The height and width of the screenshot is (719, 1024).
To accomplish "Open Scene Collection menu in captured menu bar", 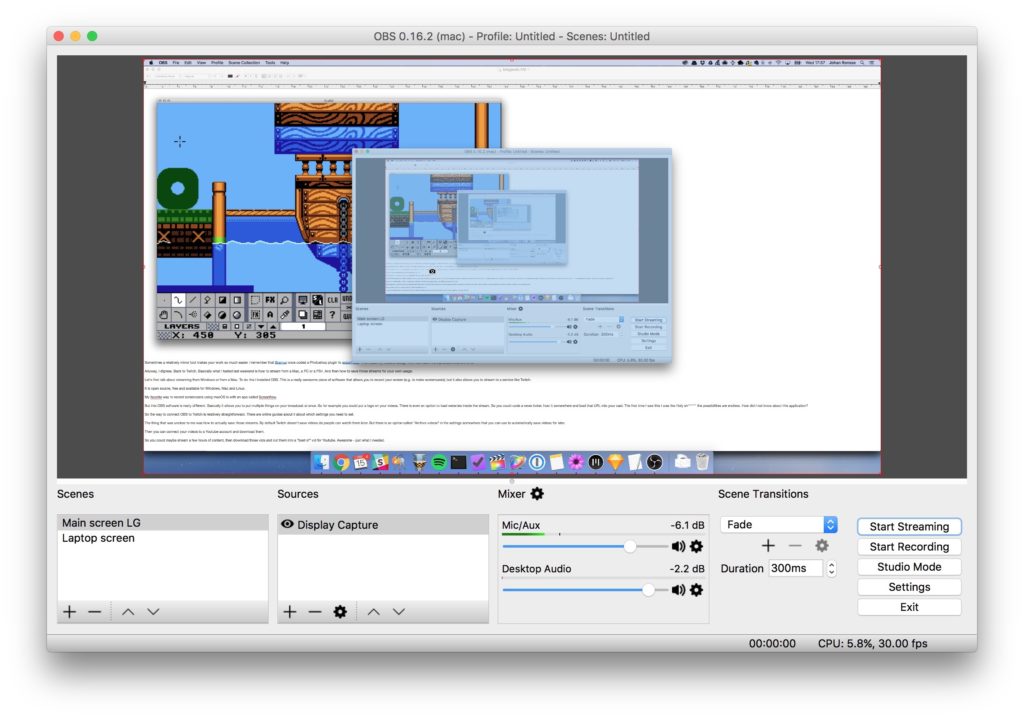I will tap(244, 63).
